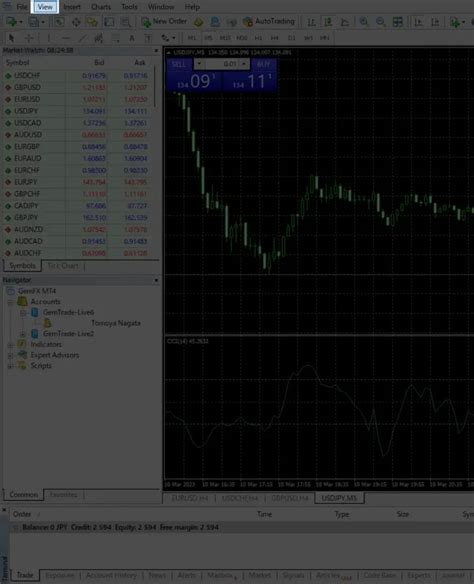Select the Draw Vertical Line tool

(x=48, y=38)
